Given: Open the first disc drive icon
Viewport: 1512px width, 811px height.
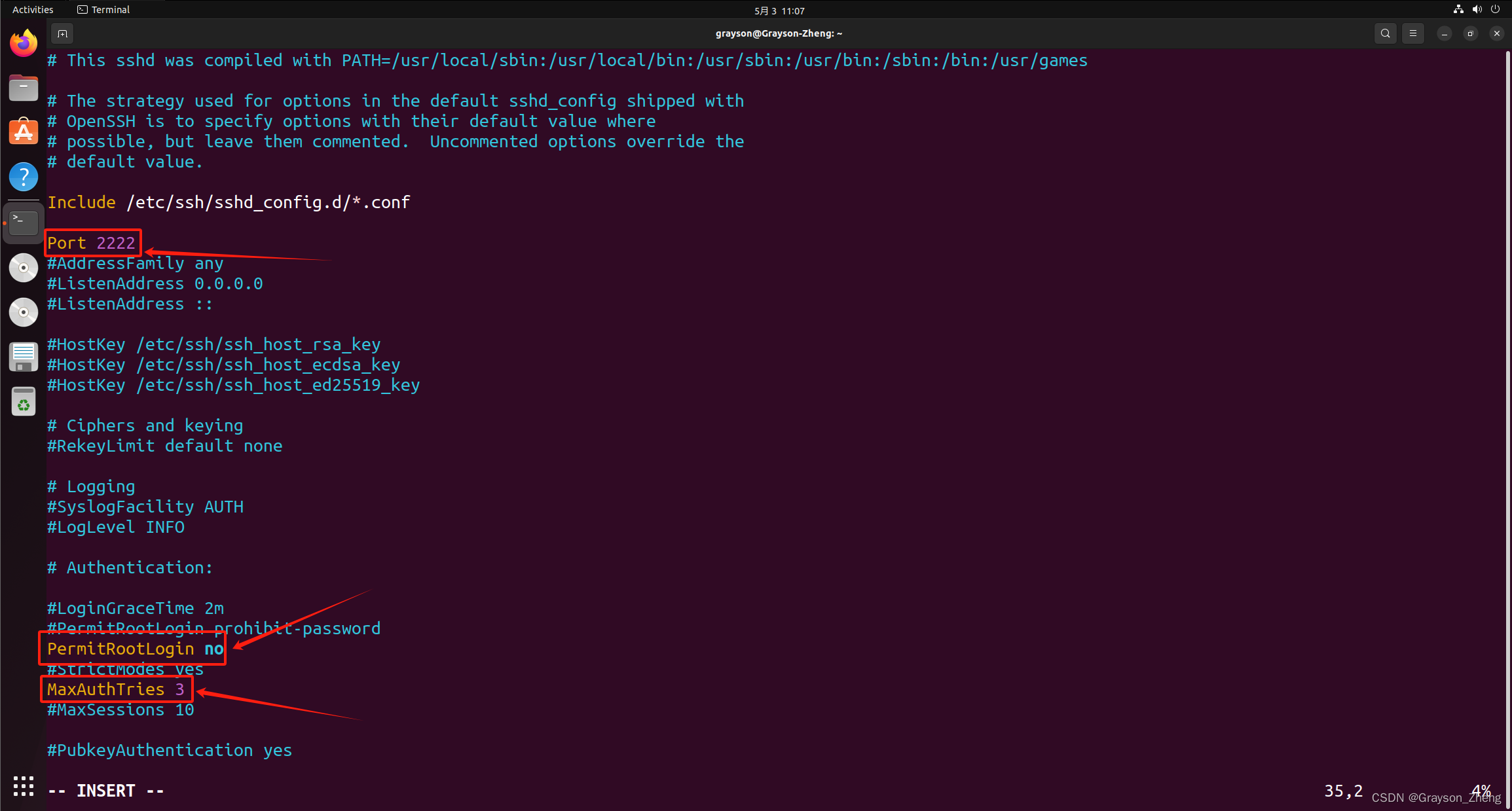Looking at the screenshot, I should coord(24,268).
